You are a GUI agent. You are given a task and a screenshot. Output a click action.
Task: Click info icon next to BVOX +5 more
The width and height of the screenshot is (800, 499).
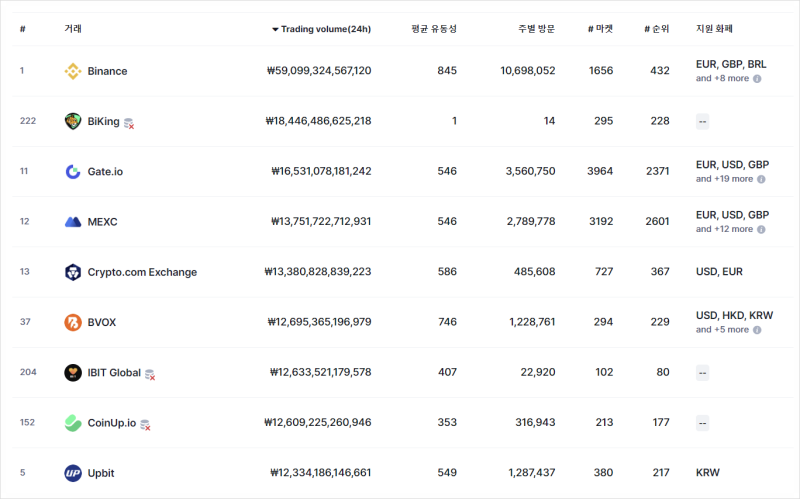coord(757,330)
